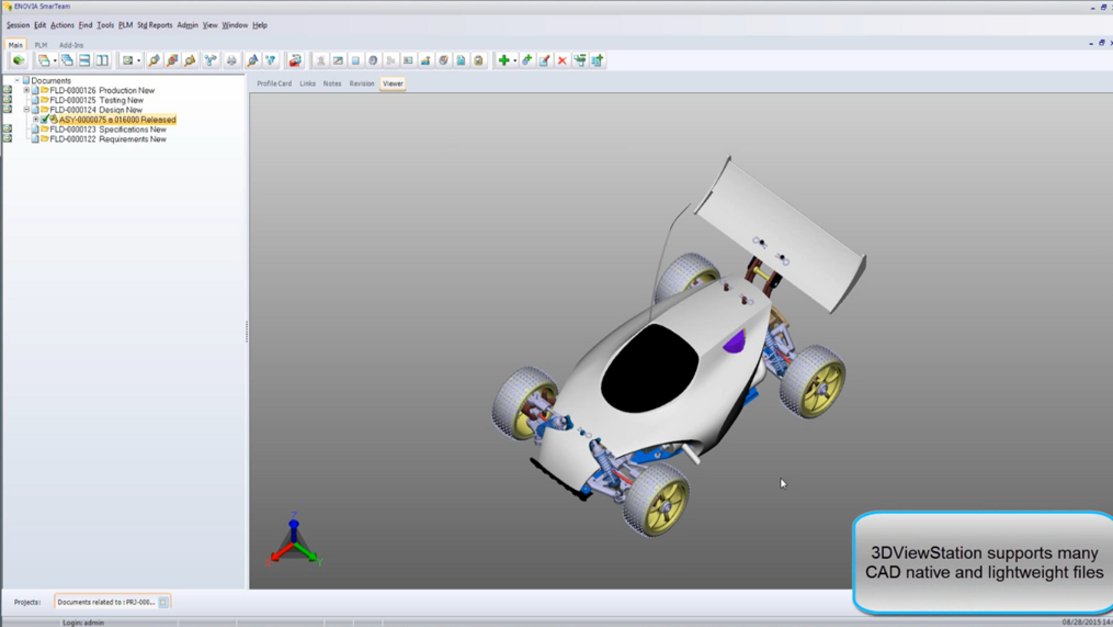Open the Actions menu
Image resolution: width=1113 pixels, height=627 pixels.
coord(62,25)
